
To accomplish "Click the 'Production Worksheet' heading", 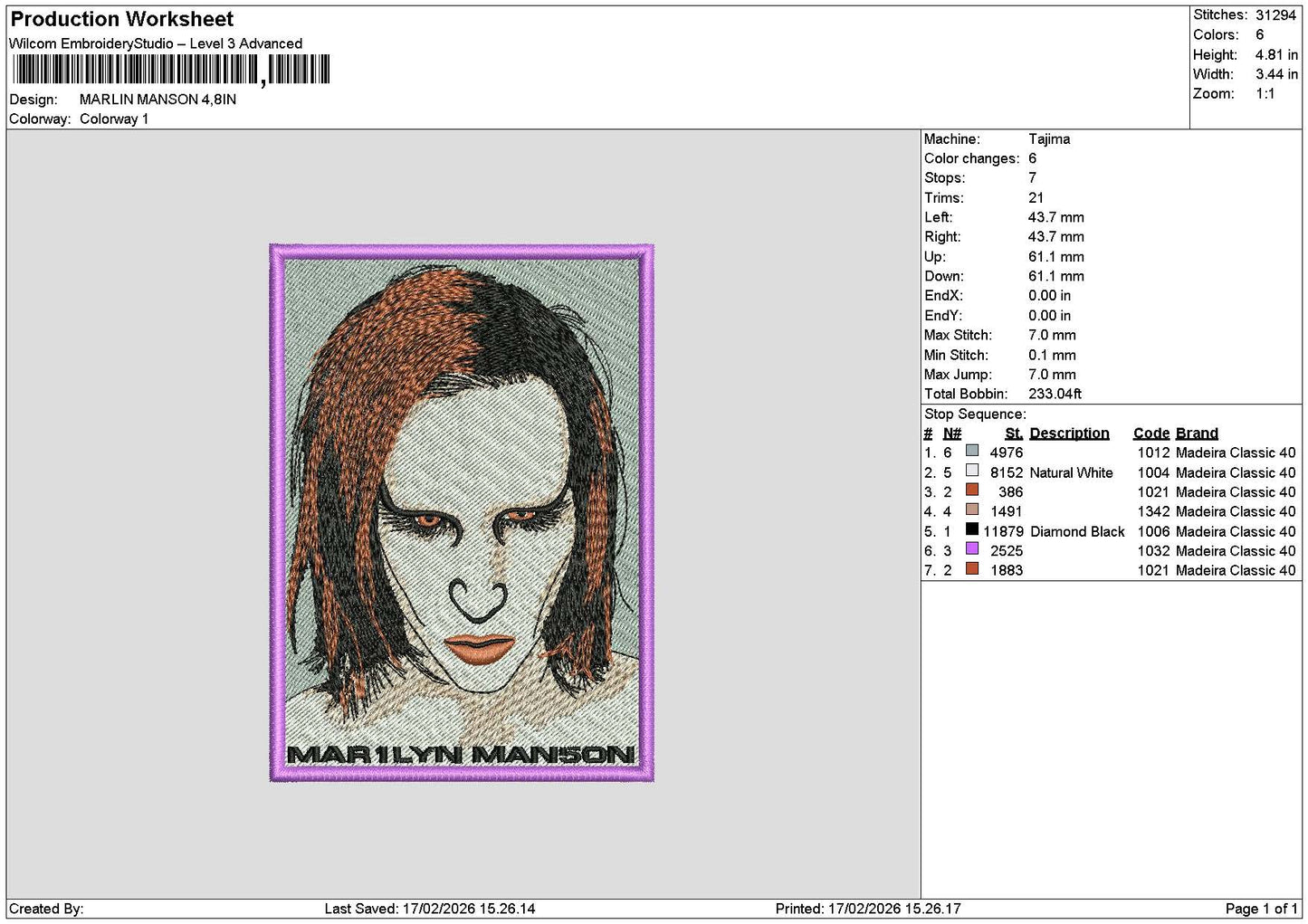I will pyautogui.click(x=121, y=19).
